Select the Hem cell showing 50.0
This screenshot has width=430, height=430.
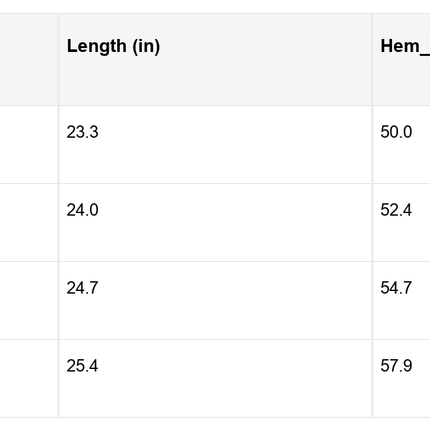[401, 145]
